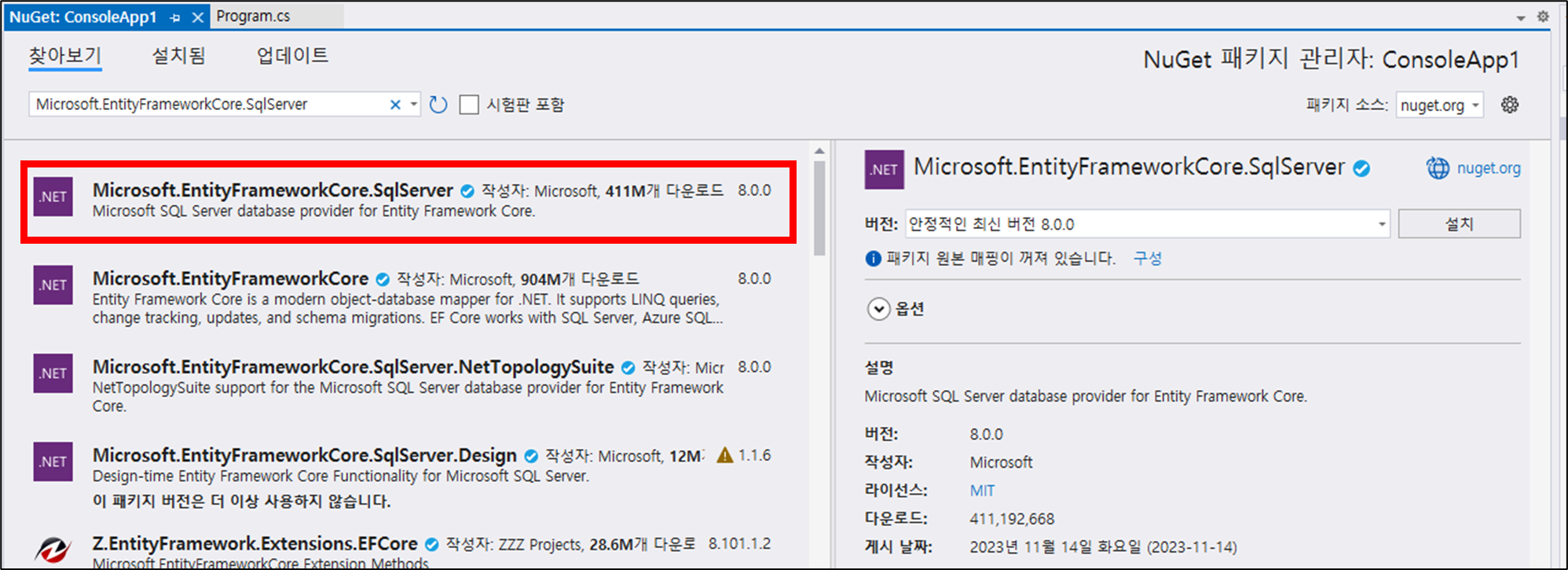Select .NET icon of SqlServer.Design package

53,462
